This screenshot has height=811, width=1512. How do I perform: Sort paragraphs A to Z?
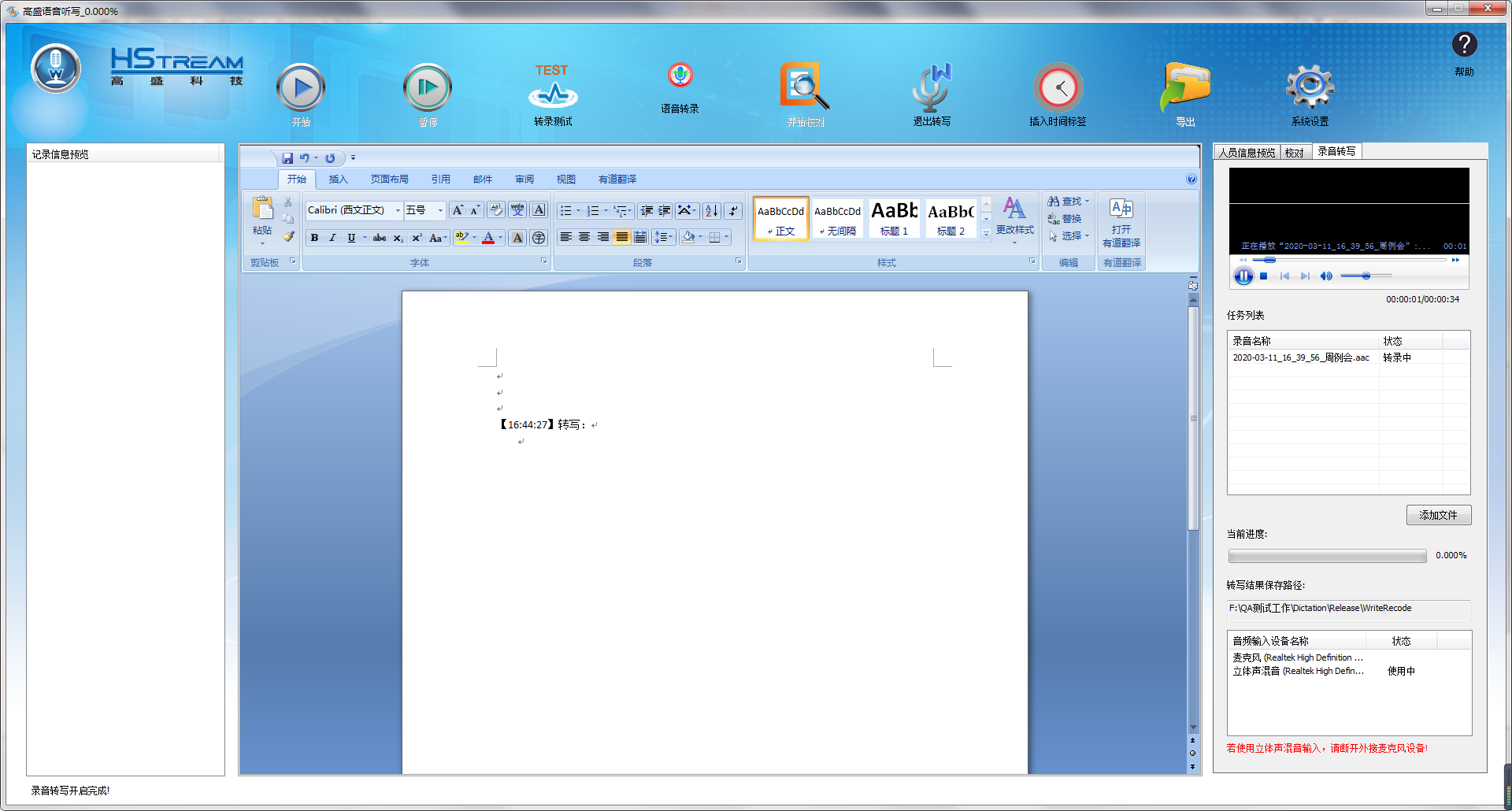711,211
